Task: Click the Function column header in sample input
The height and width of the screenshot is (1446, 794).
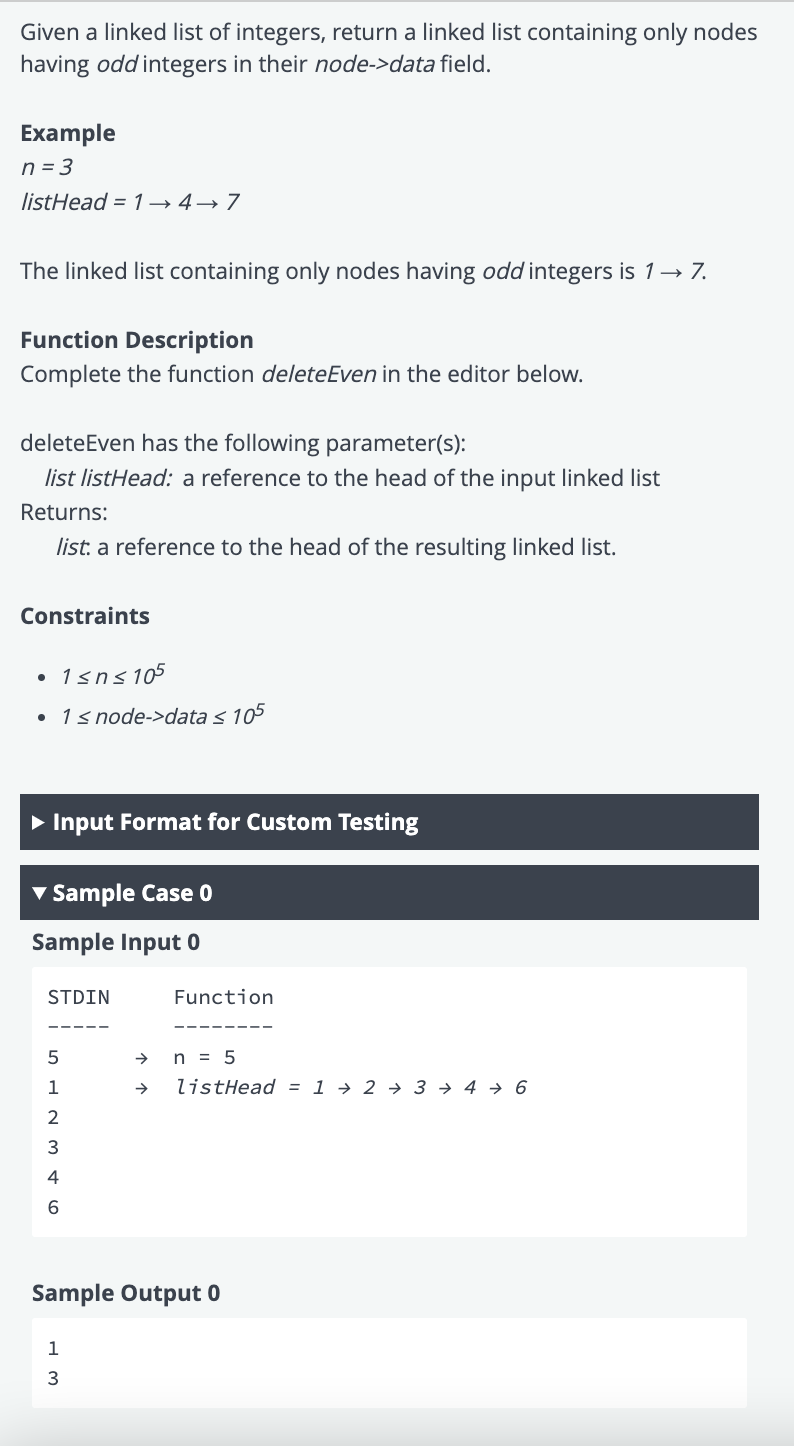Action: (223, 997)
